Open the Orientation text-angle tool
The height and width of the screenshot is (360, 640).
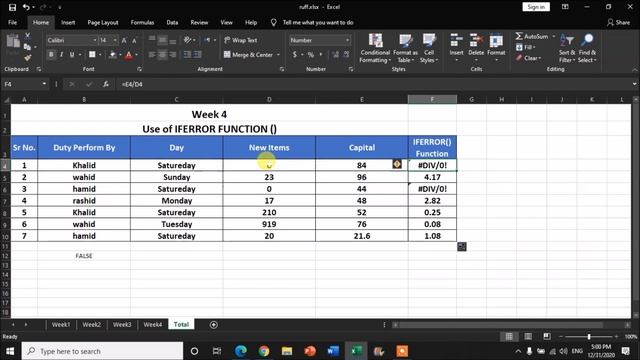click(x=187, y=40)
